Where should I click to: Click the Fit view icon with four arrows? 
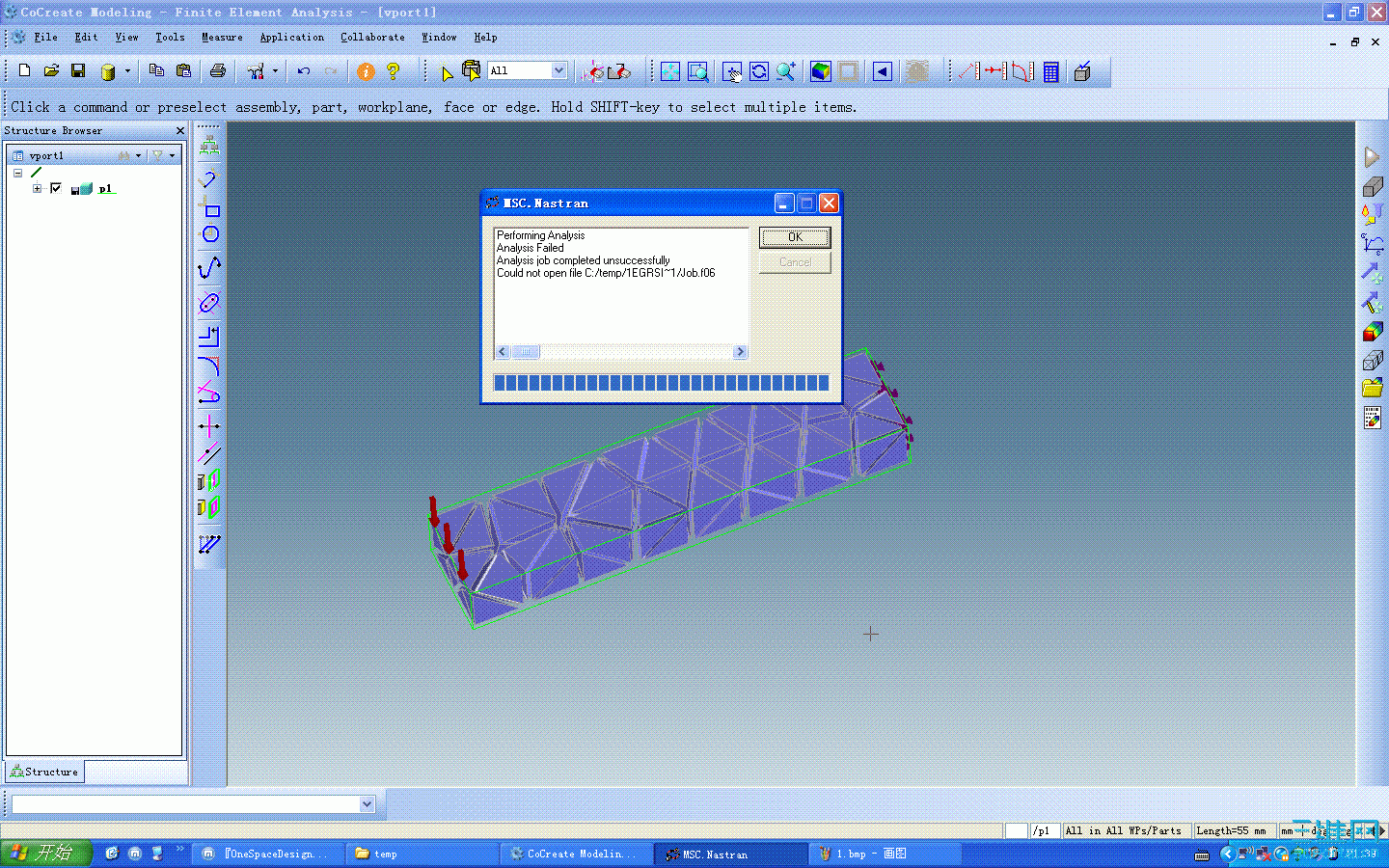(x=670, y=71)
